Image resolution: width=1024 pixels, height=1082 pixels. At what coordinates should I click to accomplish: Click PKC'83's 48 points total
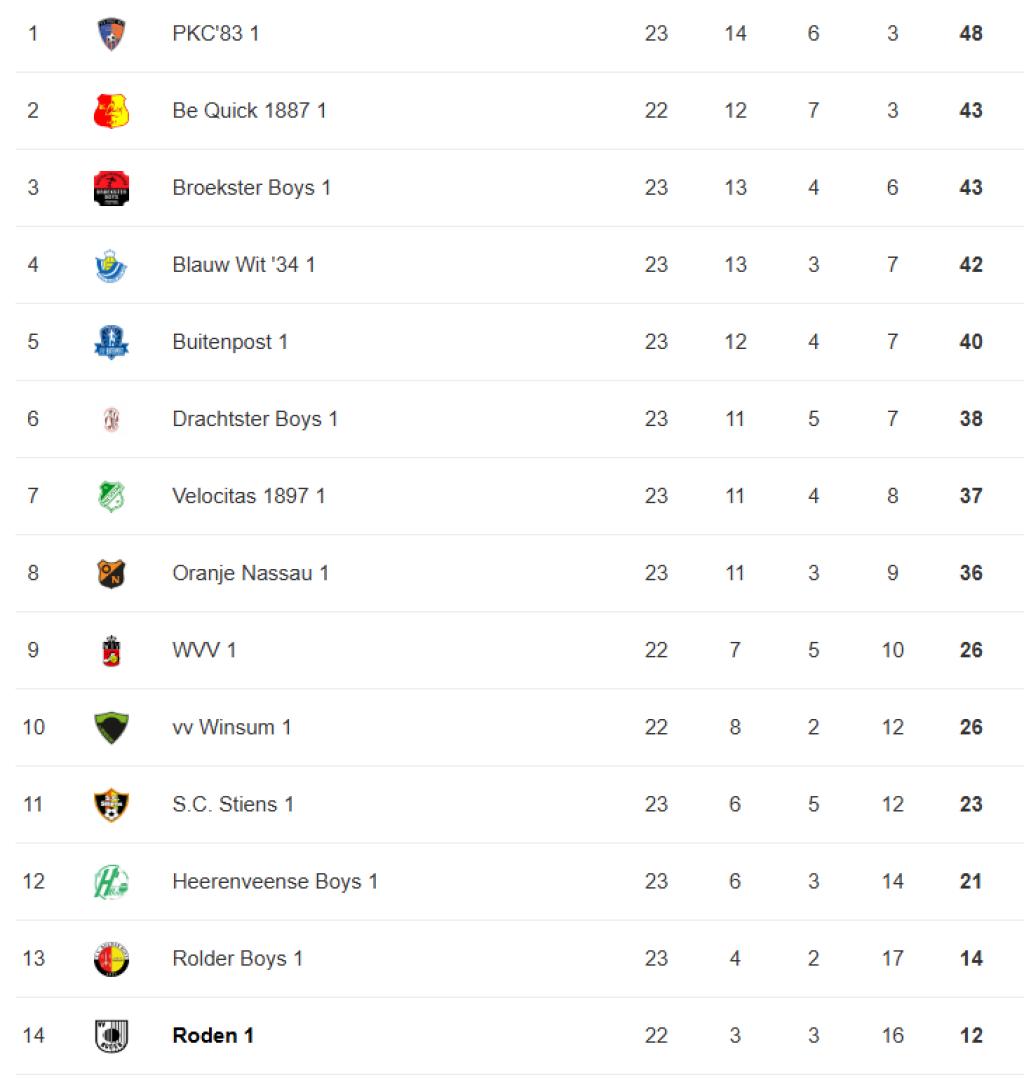pyautogui.click(x=971, y=33)
